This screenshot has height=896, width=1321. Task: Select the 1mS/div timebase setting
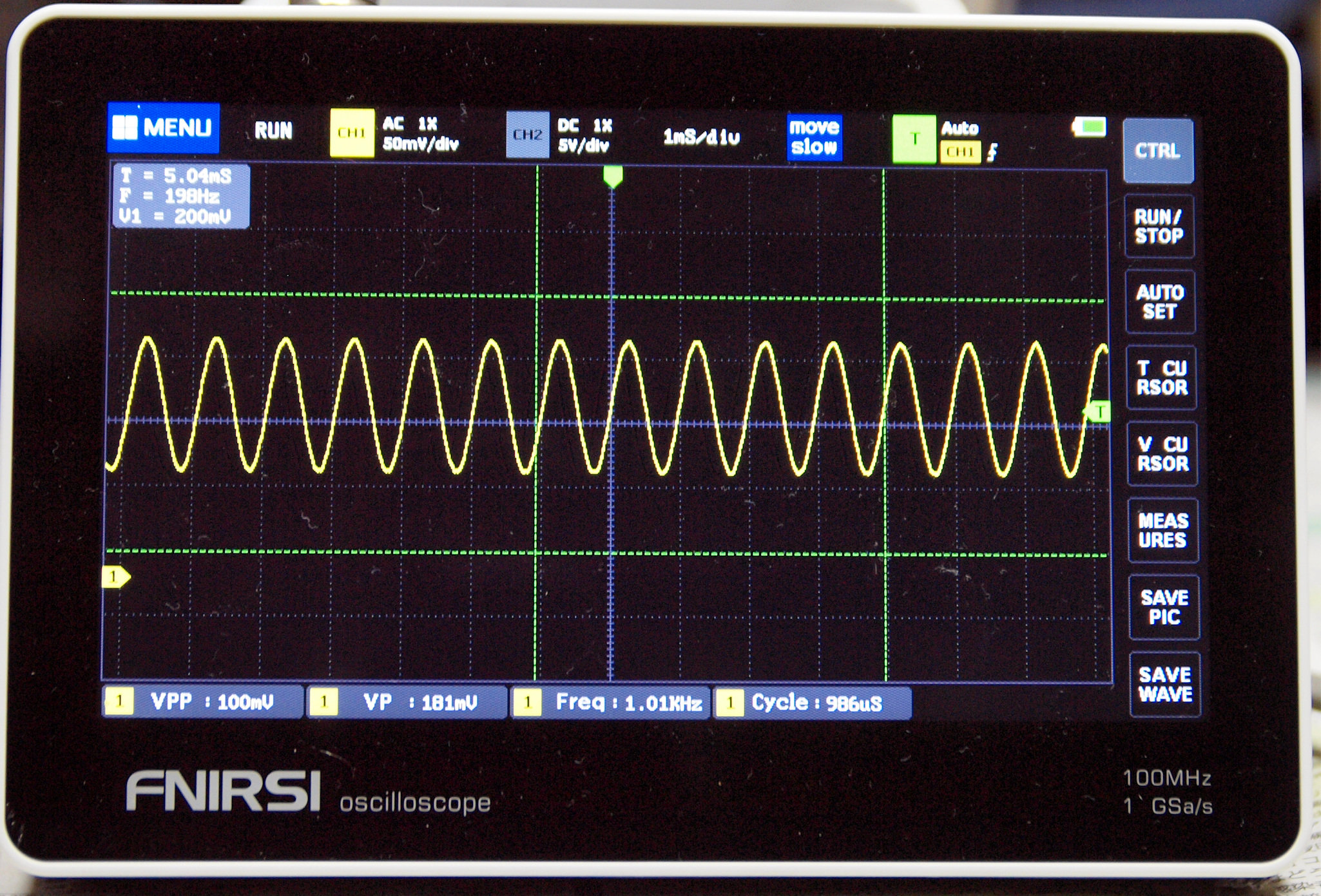701,137
